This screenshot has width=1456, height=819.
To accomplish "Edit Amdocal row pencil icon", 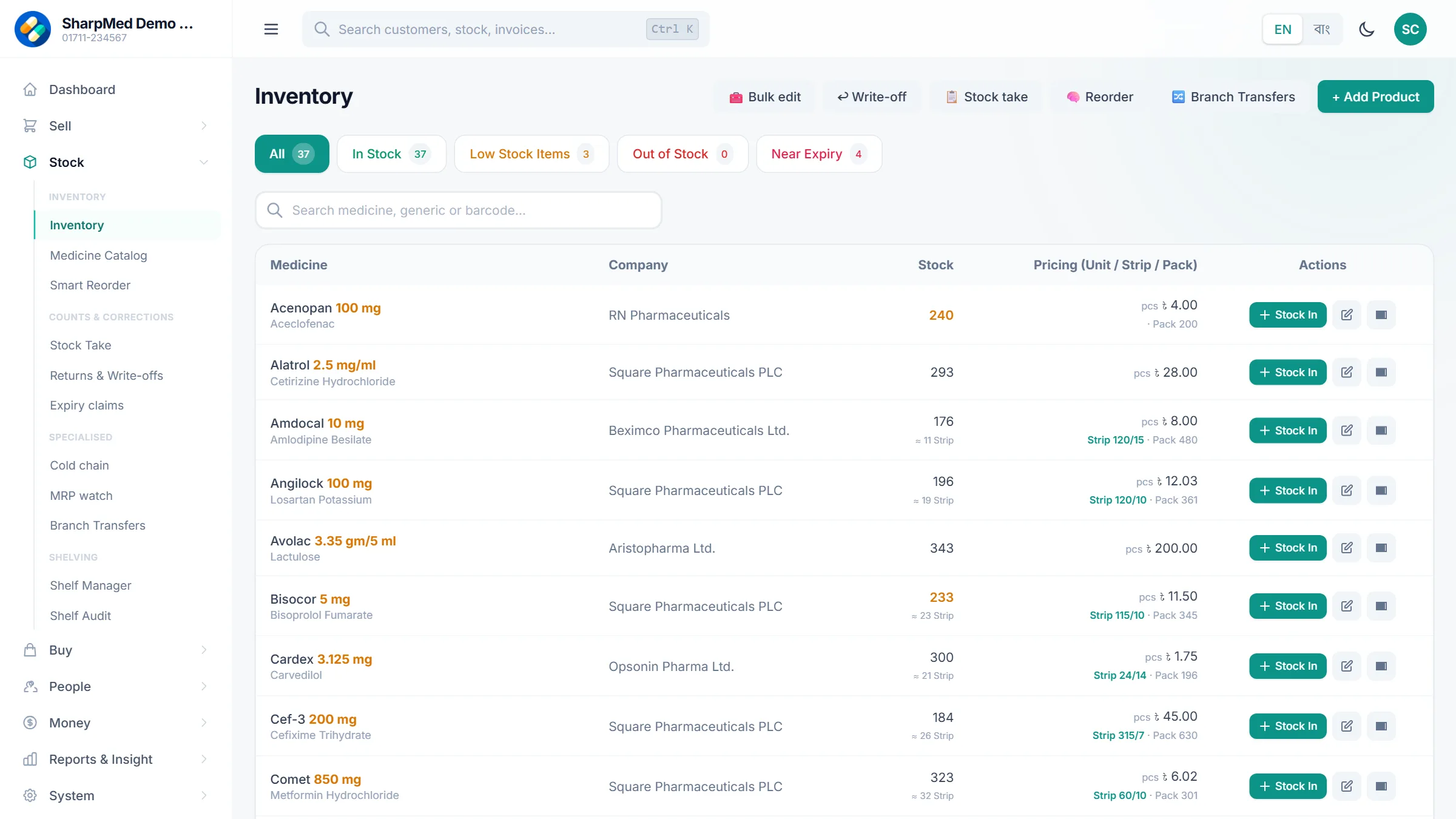I will pyautogui.click(x=1347, y=431).
